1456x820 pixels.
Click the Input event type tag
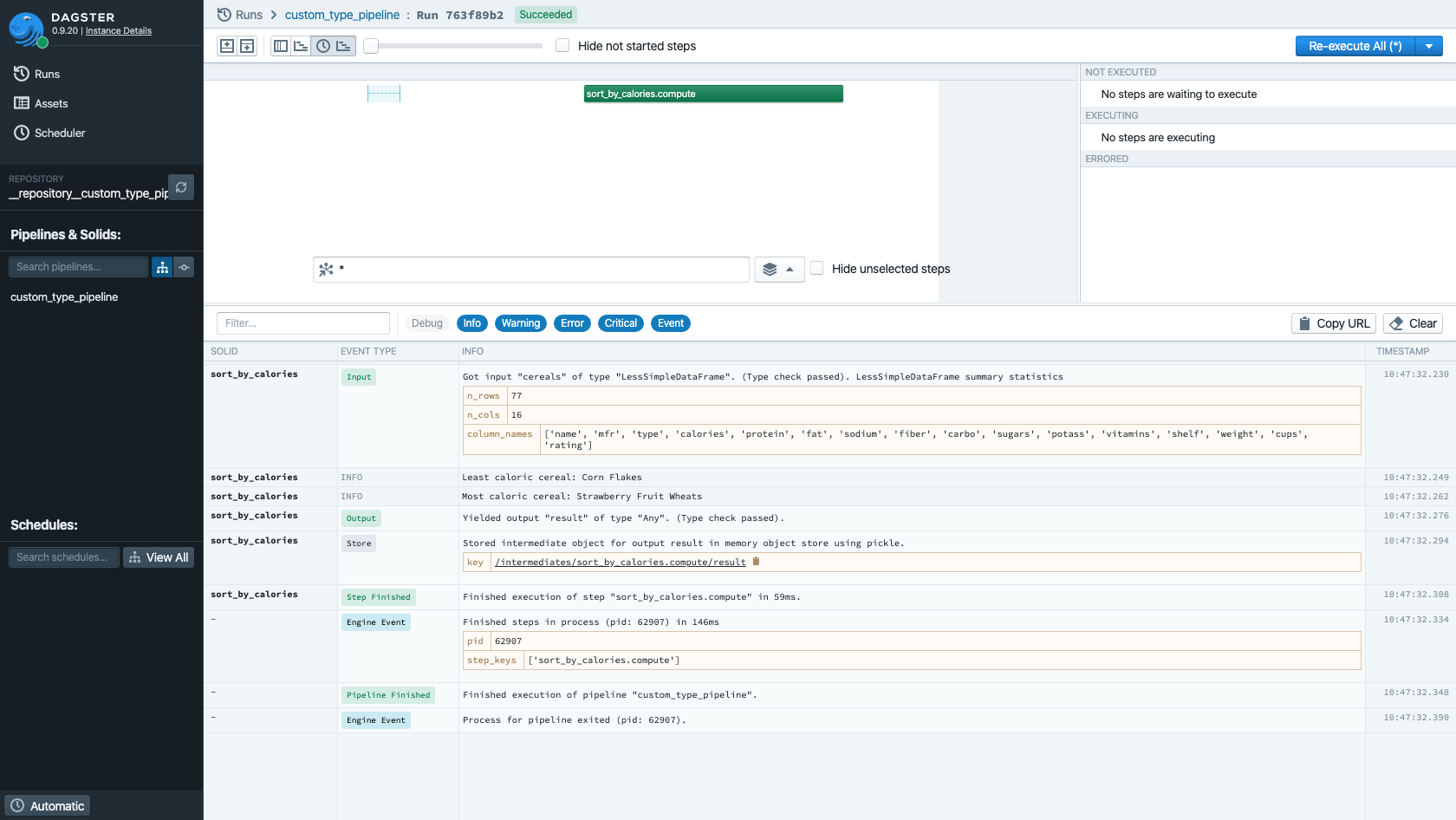coord(359,377)
